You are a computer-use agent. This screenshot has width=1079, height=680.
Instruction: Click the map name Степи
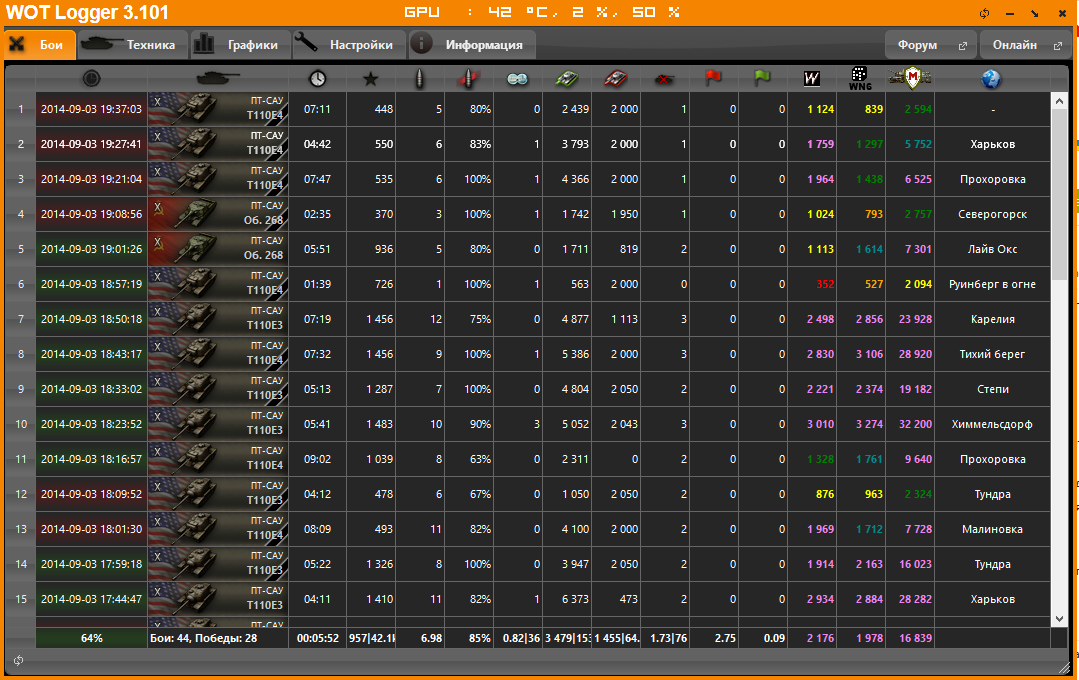992,389
